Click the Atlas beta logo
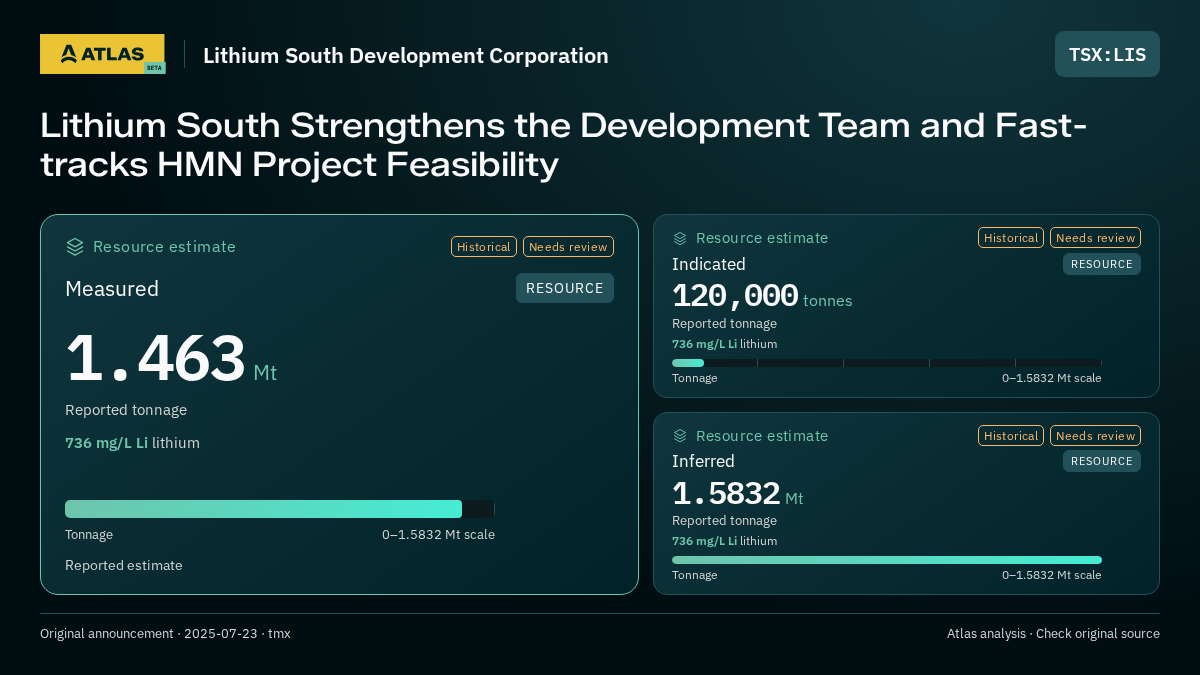This screenshot has width=1200, height=675. (x=102, y=54)
